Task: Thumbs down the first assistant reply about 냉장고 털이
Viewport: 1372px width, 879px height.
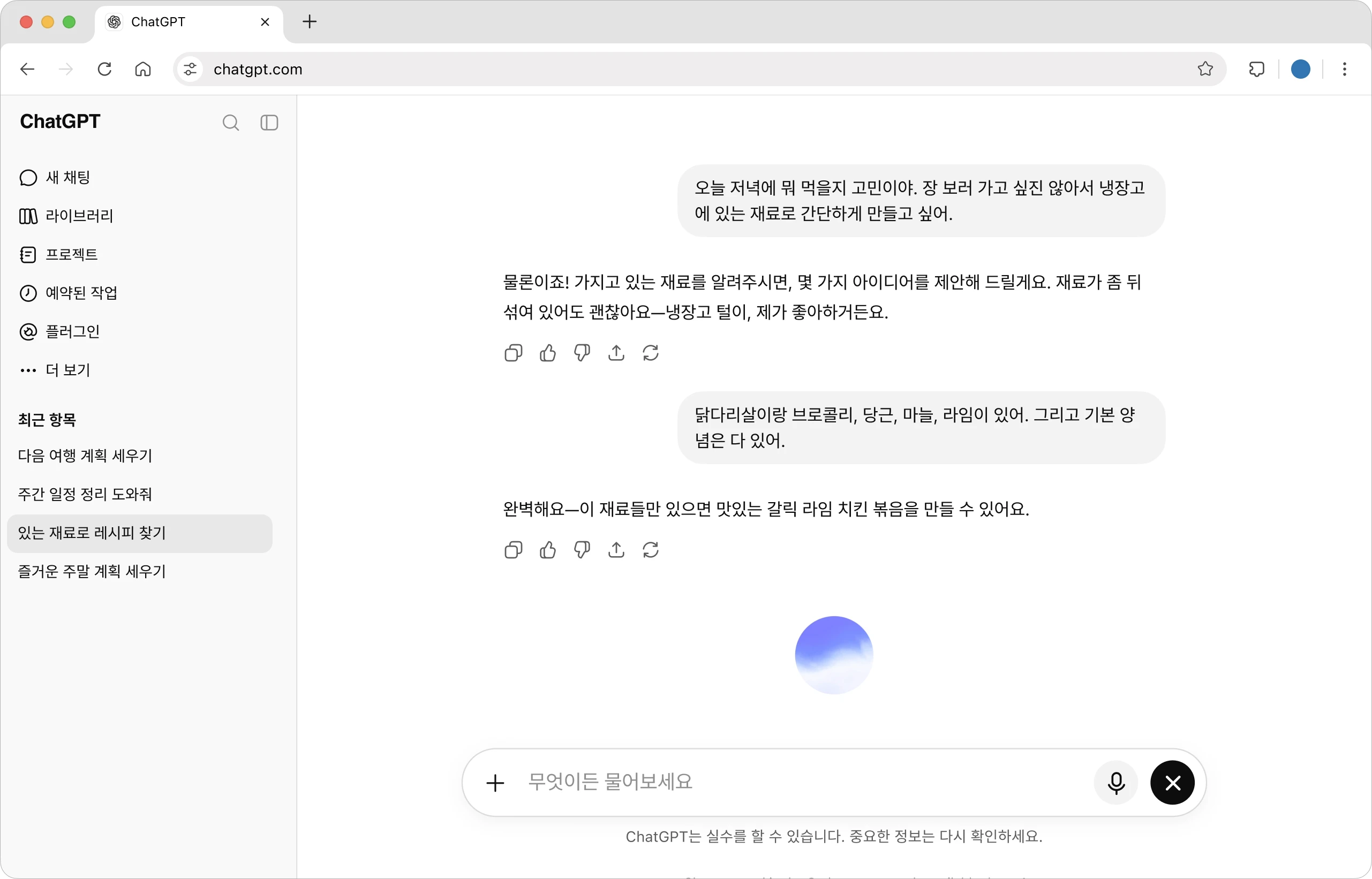Action: pos(582,353)
